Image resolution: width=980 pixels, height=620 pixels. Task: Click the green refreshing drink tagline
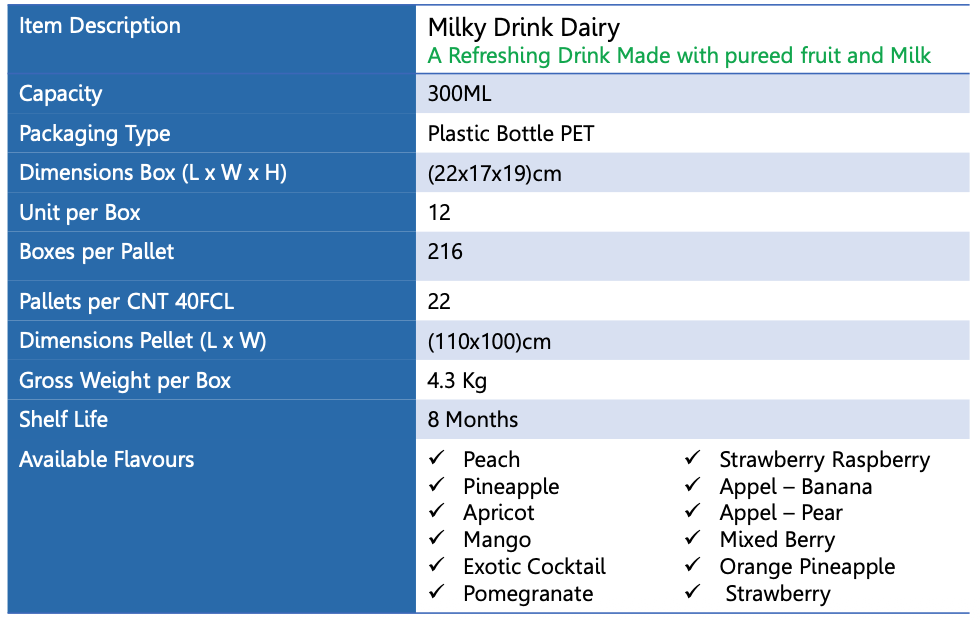[x=679, y=56]
